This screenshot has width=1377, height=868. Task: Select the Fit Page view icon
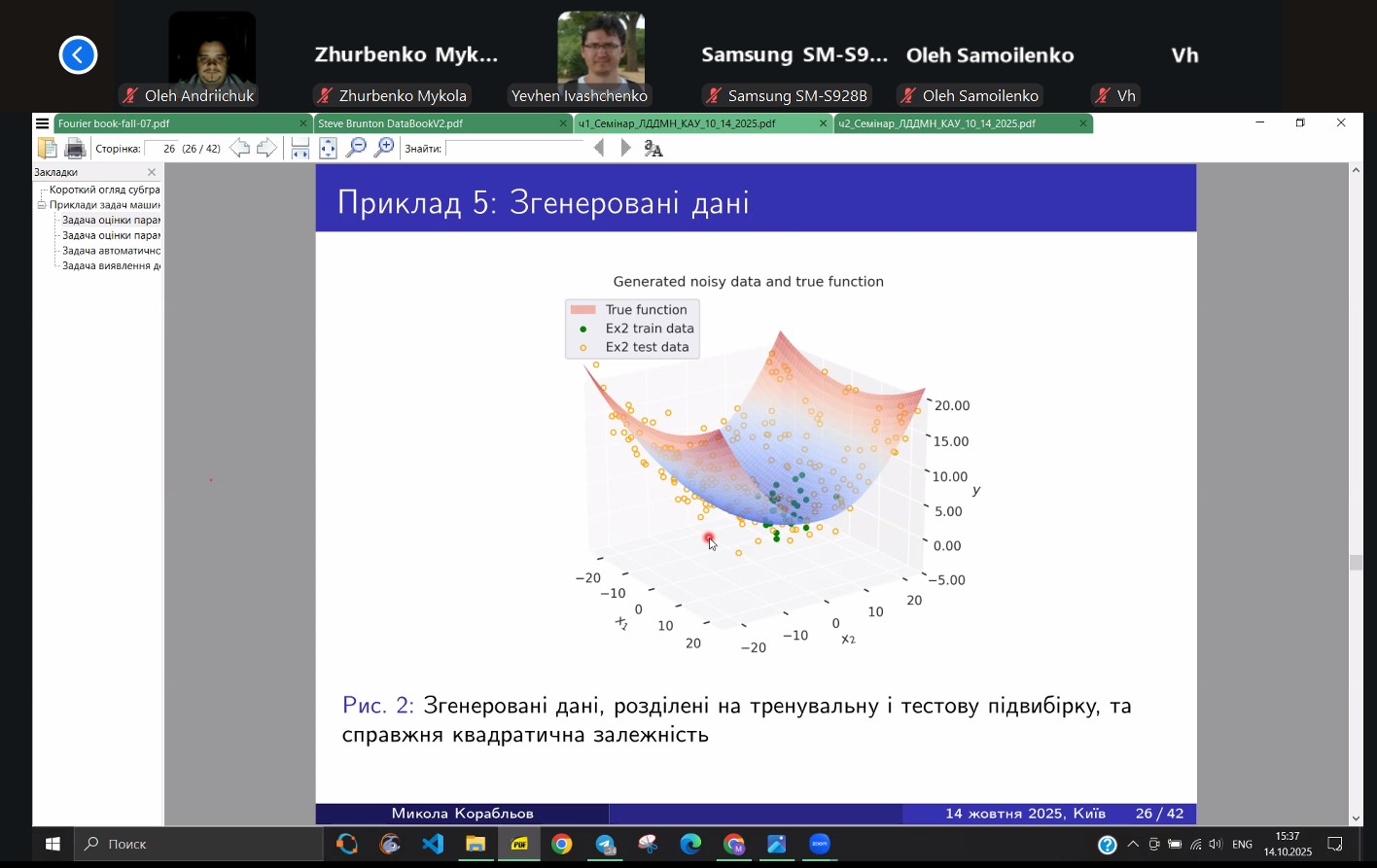pos(329,148)
